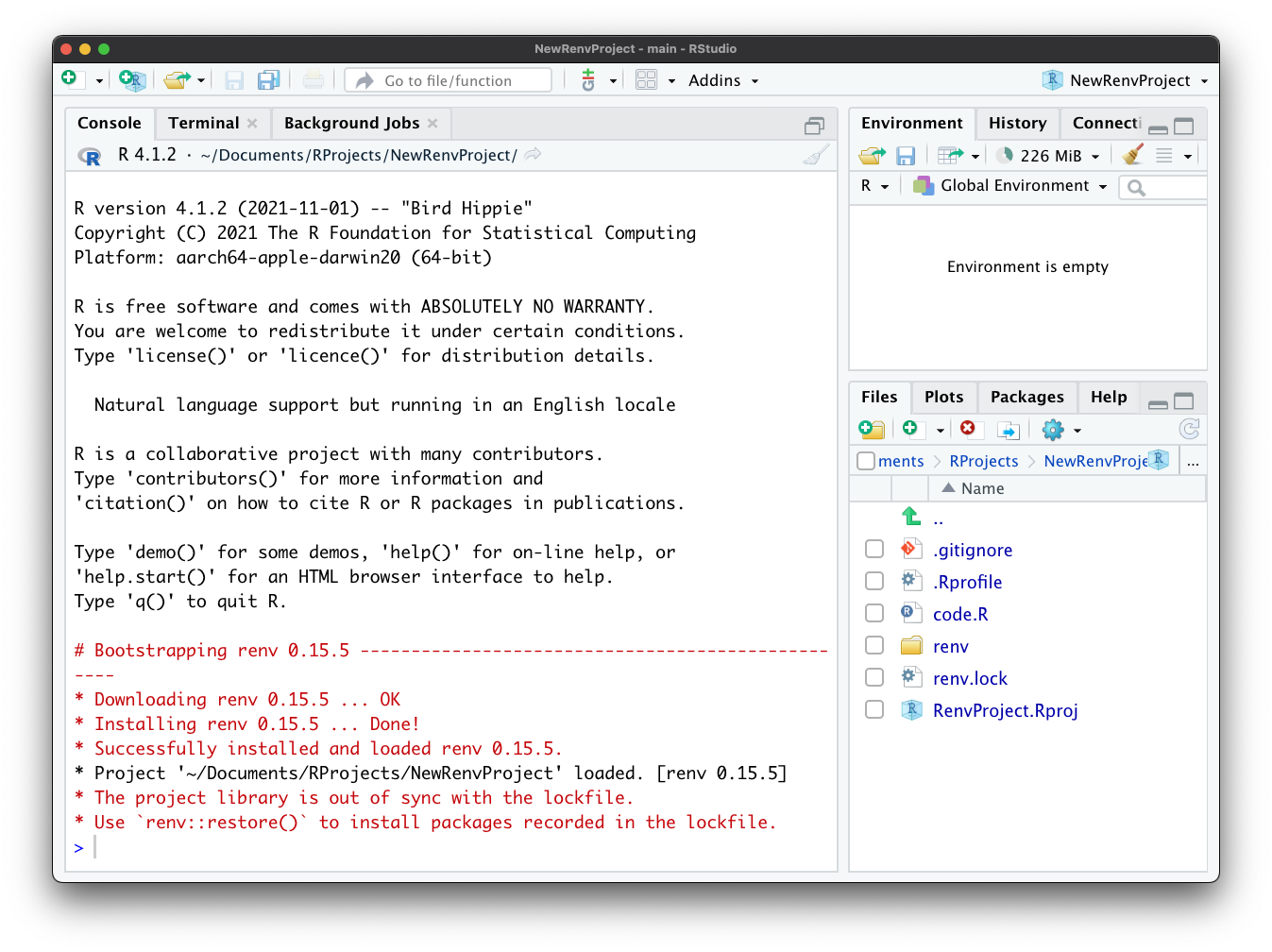Expand the workspace panes dropdown arrow
This screenshot has width=1272, height=952.
click(x=671, y=81)
